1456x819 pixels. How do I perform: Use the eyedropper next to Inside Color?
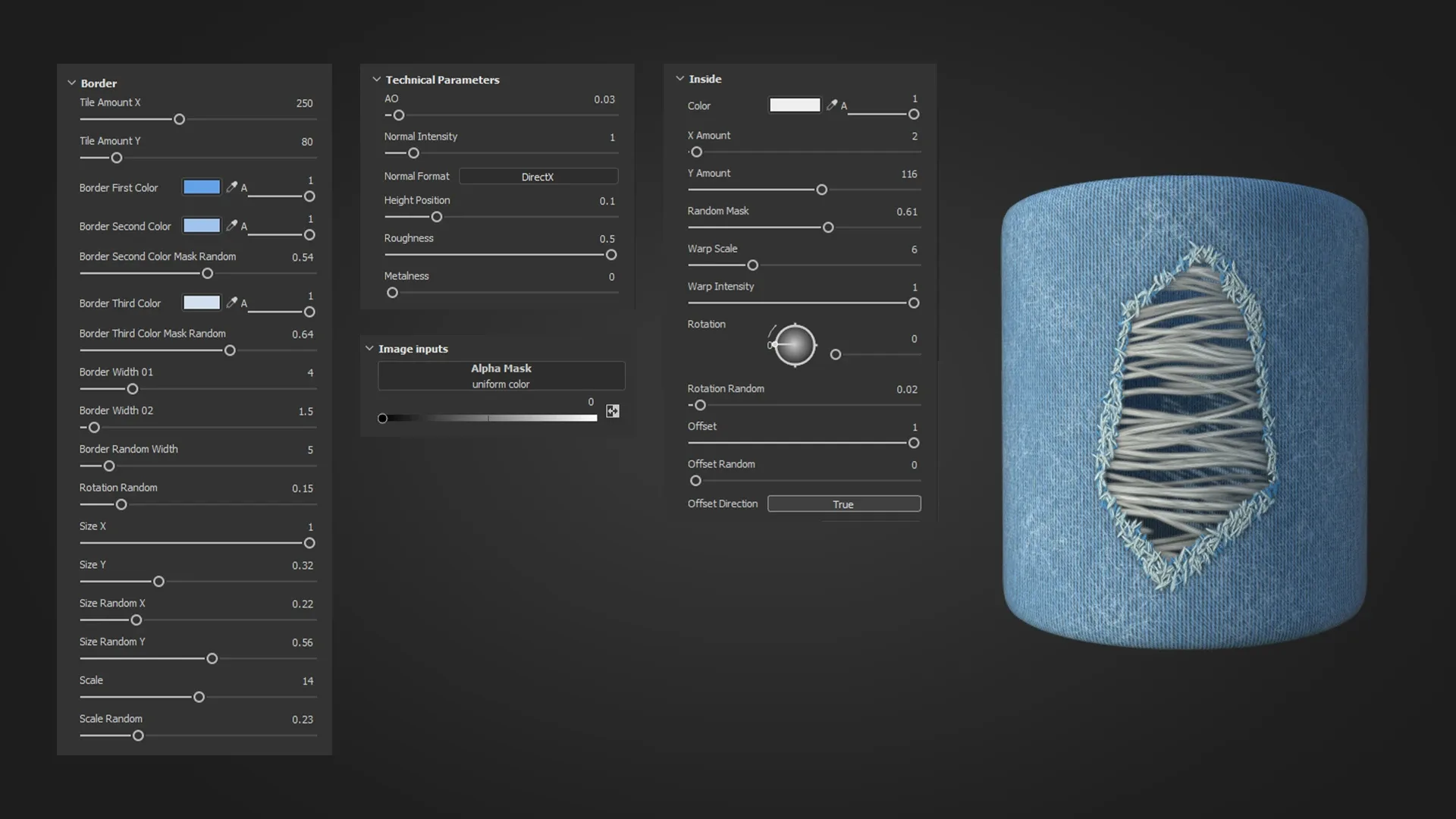(832, 105)
